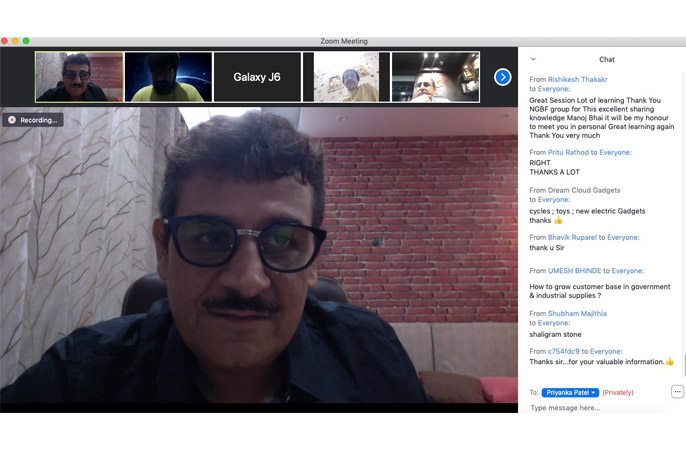
Task: Select the participant in the yellow shirt by the white wall
Action: 346,77
